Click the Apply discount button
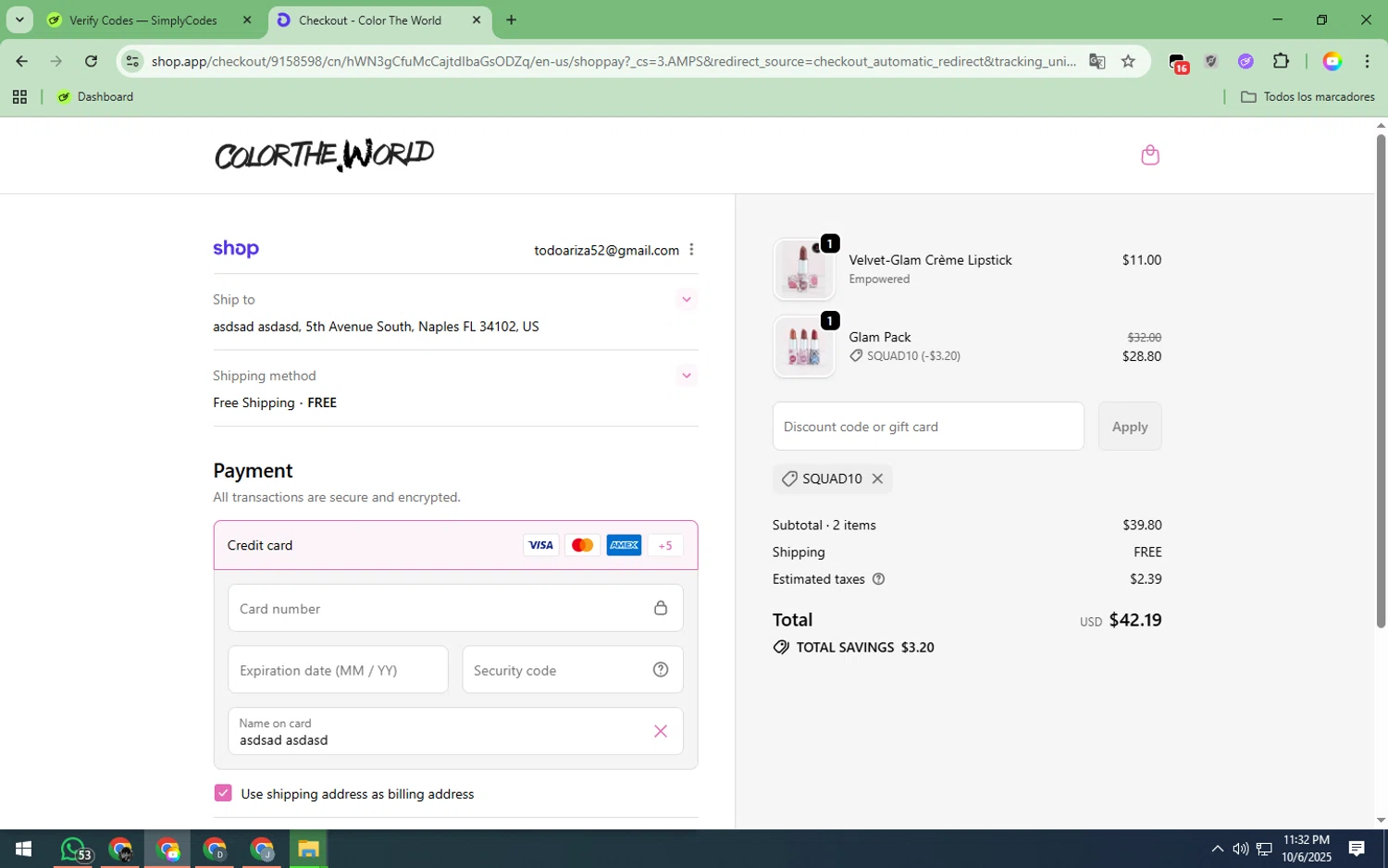Image resolution: width=1388 pixels, height=868 pixels. (1130, 427)
